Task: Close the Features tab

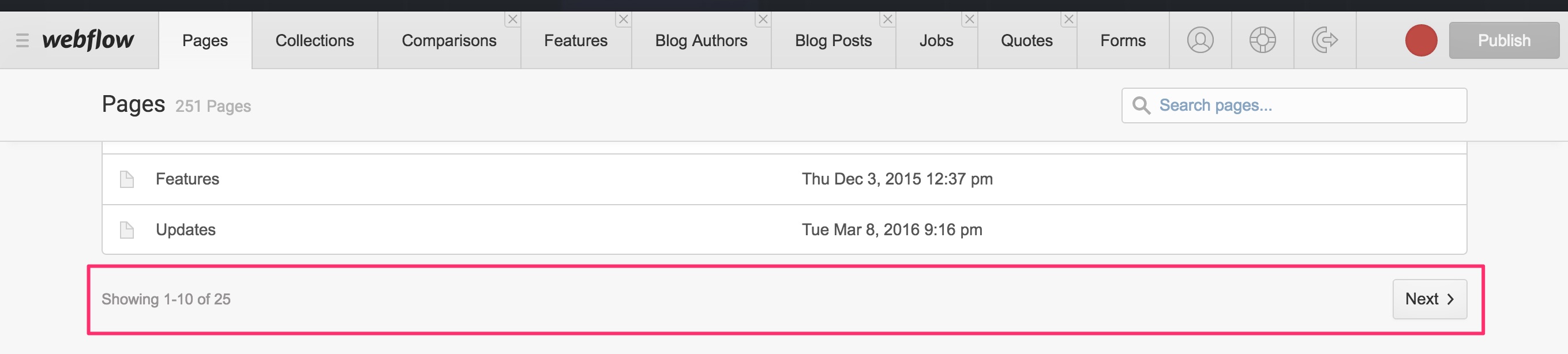Action: [x=623, y=20]
